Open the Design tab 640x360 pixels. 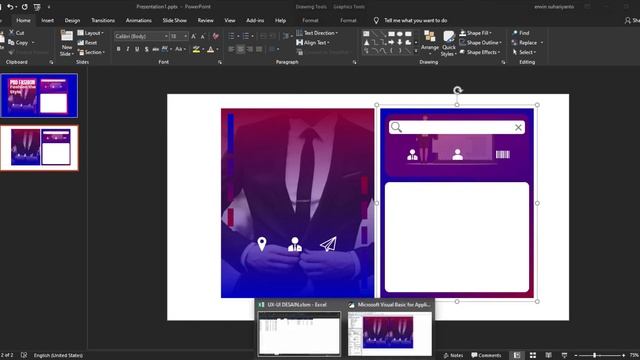point(72,20)
